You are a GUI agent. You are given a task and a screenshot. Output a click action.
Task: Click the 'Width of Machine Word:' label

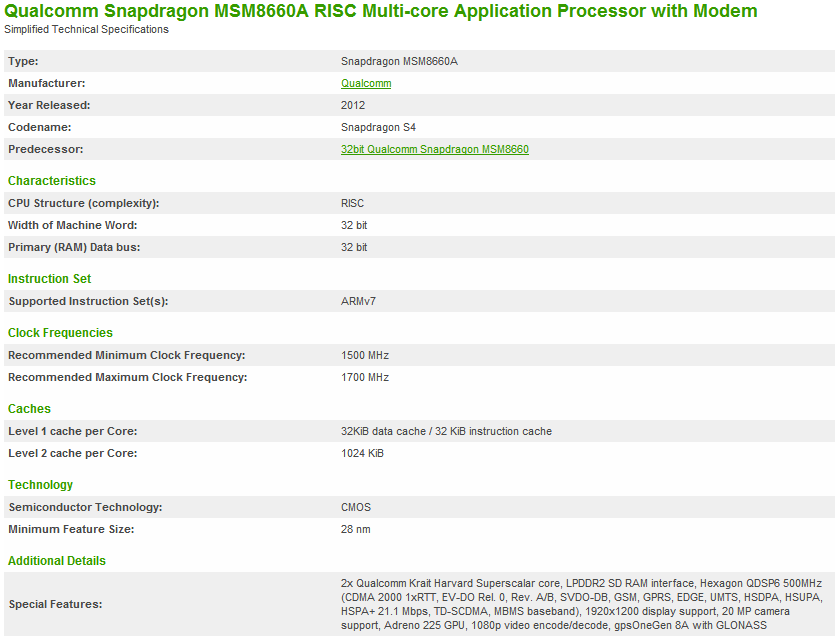72,225
